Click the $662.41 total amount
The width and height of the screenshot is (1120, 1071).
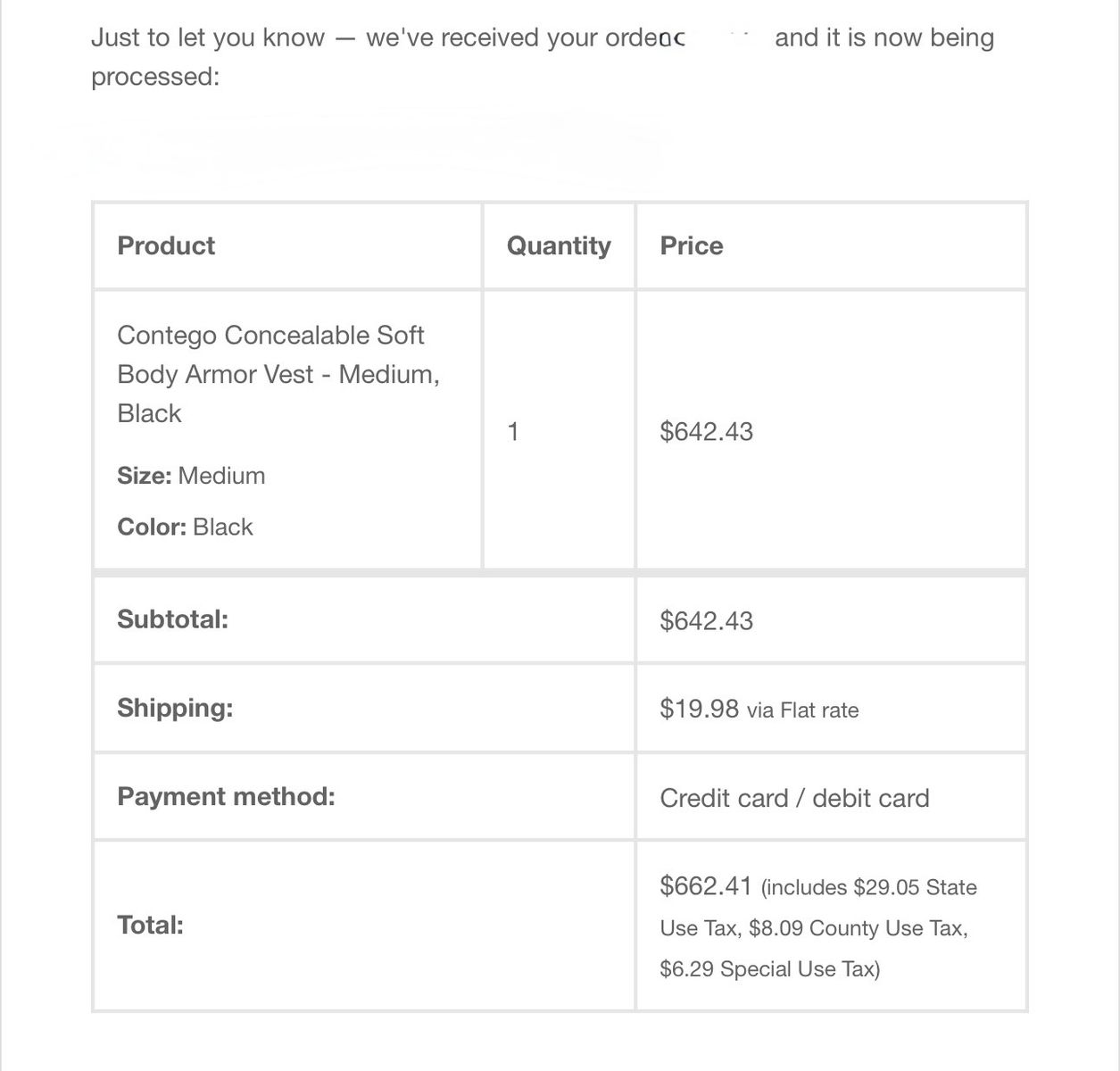click(706, 886)
